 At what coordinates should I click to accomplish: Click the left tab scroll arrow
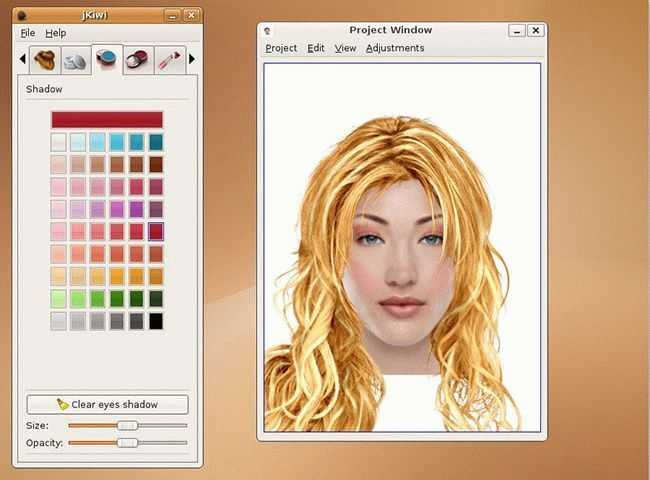coord(22,59)
